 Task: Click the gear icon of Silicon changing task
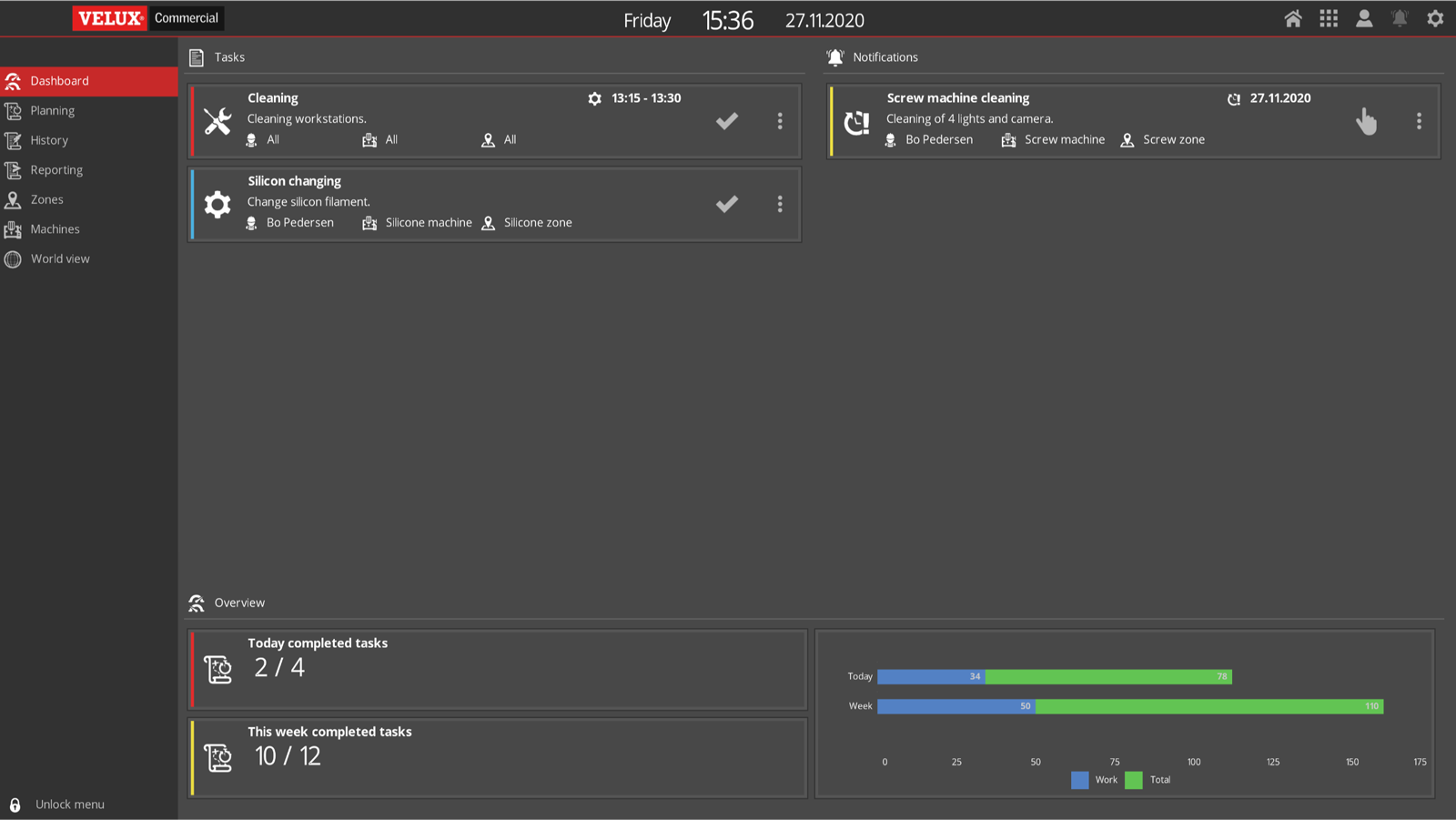click(217, 204)
